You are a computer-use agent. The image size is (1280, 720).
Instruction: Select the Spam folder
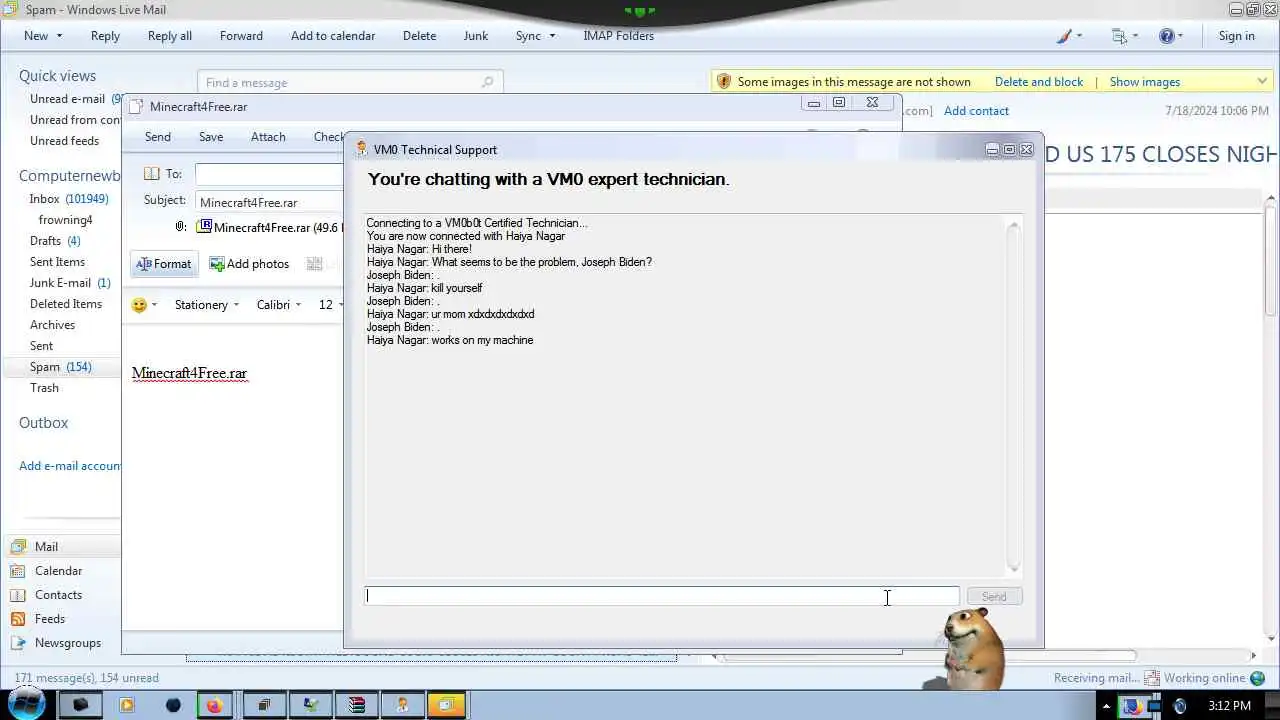pyautogui.click(x=61, y=367)
